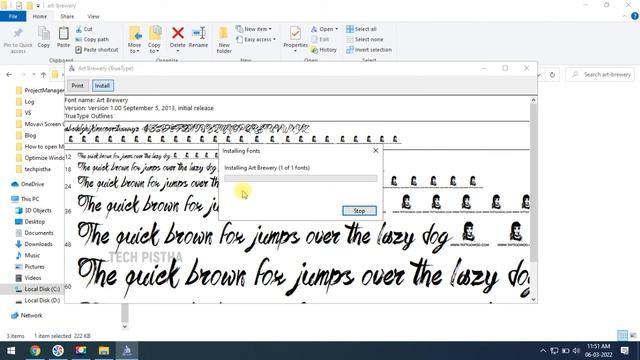
Task: Open the File menu tab
Action: [13, 16]
